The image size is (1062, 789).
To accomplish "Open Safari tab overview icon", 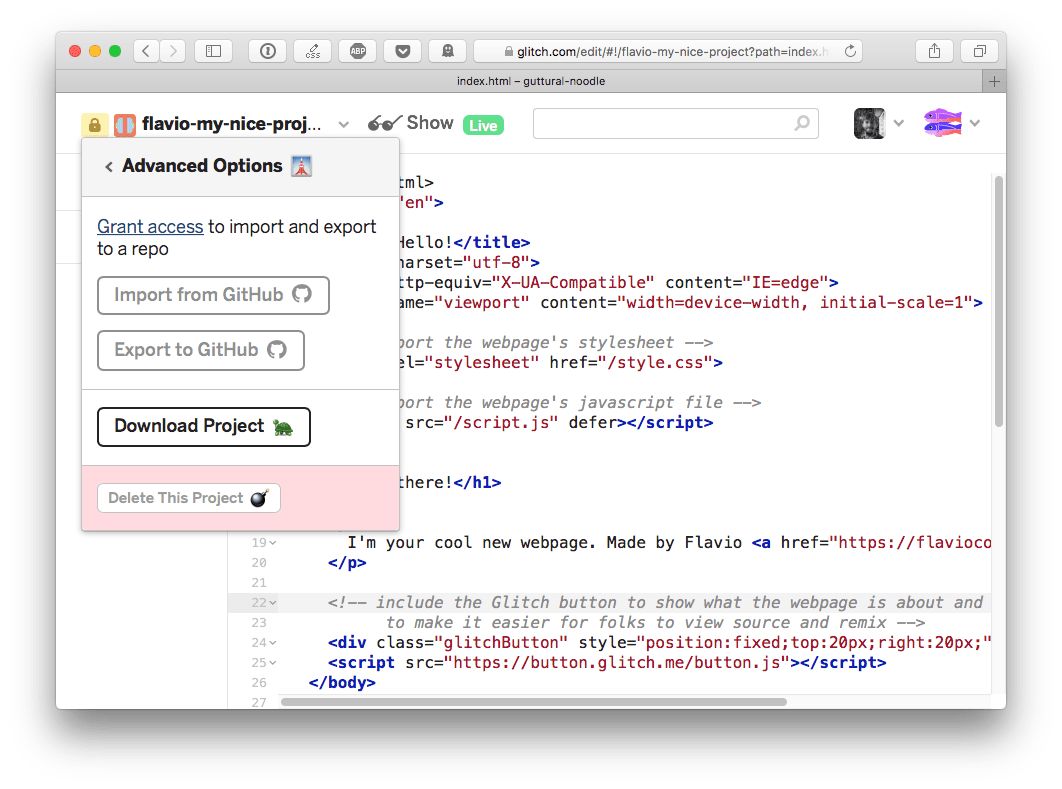I will 979,51.
